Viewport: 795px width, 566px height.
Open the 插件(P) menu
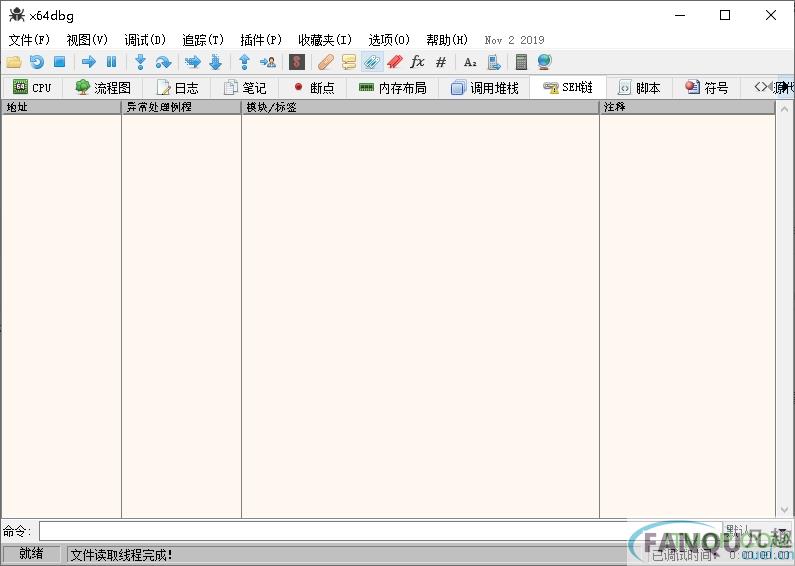click(x=261, y=40)
